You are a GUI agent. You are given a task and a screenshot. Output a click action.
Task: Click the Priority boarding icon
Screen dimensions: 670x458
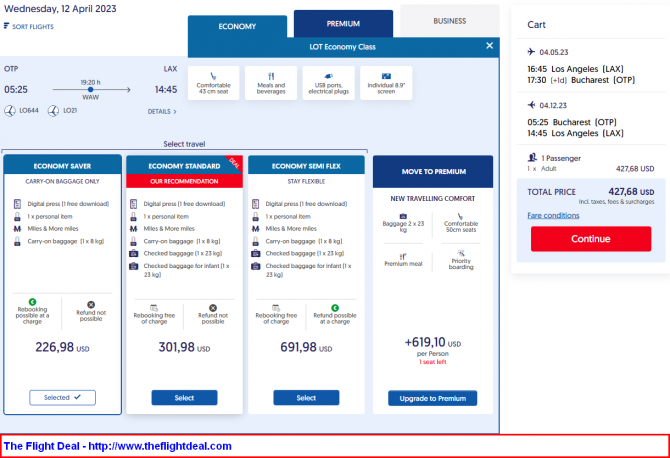pos(461,253)
